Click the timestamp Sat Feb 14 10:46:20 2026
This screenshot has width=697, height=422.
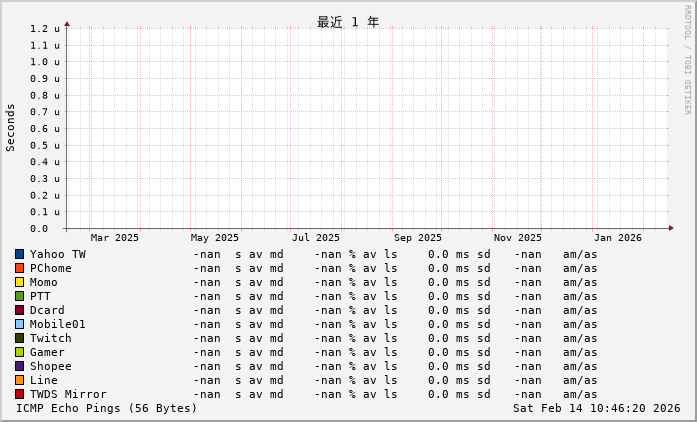596,408
